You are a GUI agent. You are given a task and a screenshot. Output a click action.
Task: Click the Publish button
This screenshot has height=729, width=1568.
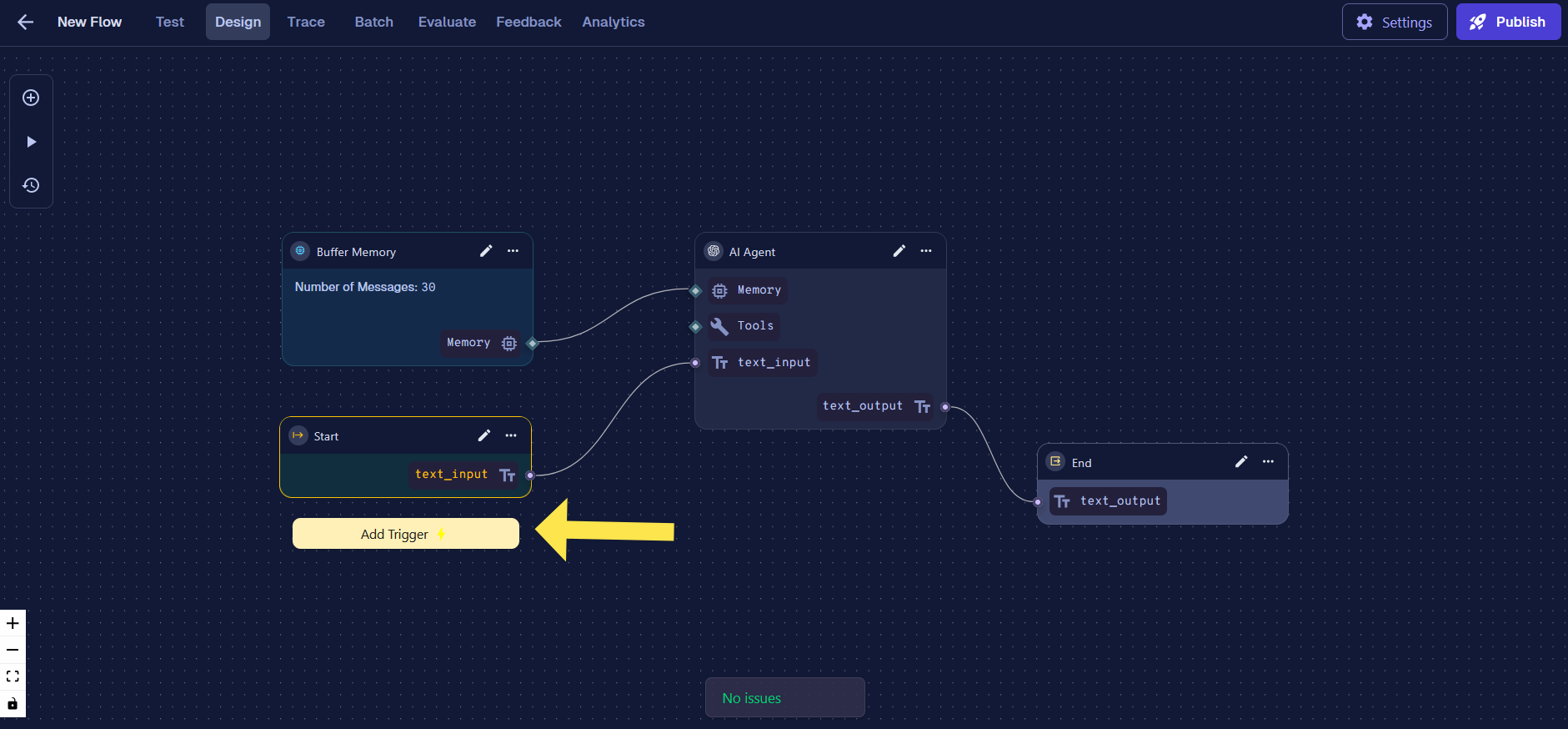point(1507,22)
